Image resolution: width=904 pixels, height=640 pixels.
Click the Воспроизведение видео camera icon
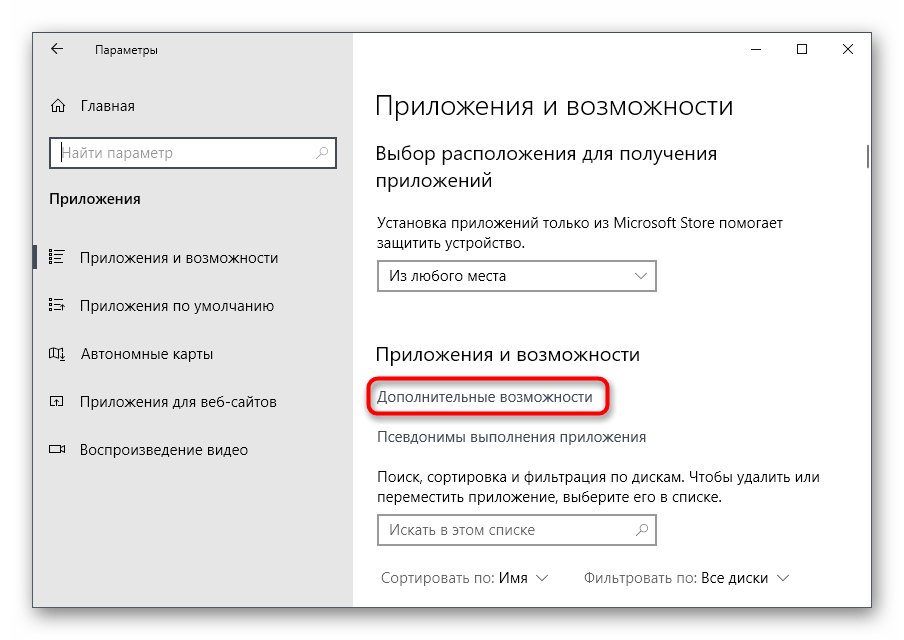(58, 450)
